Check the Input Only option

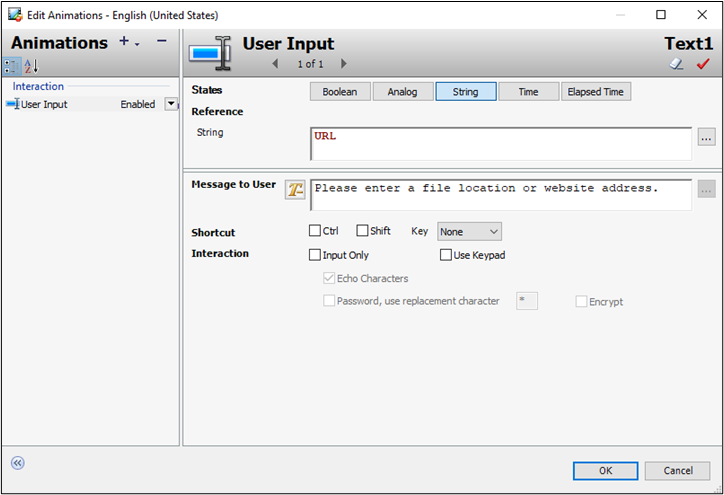(315, 255)
